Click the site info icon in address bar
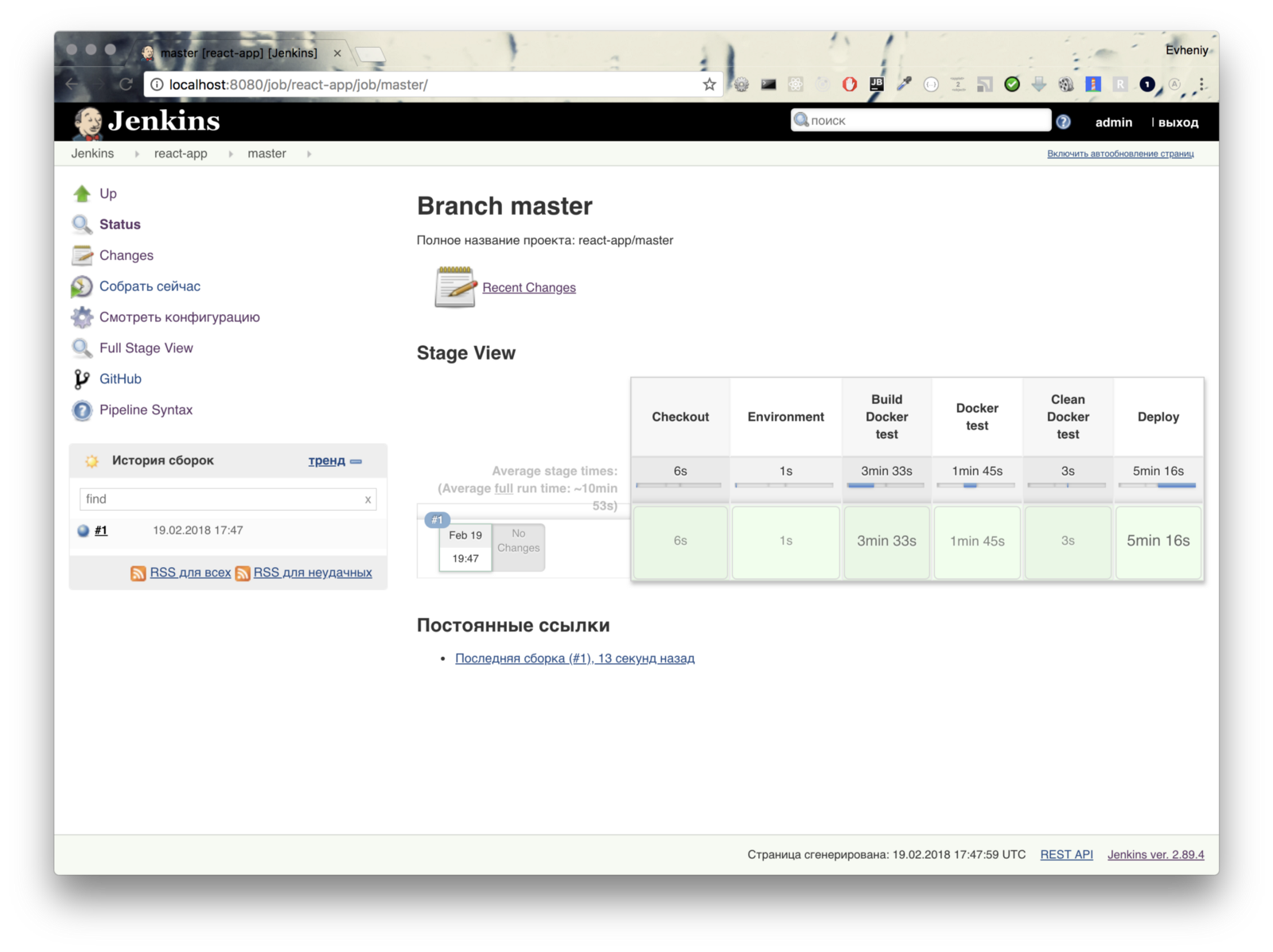 [x=158, y=84]
